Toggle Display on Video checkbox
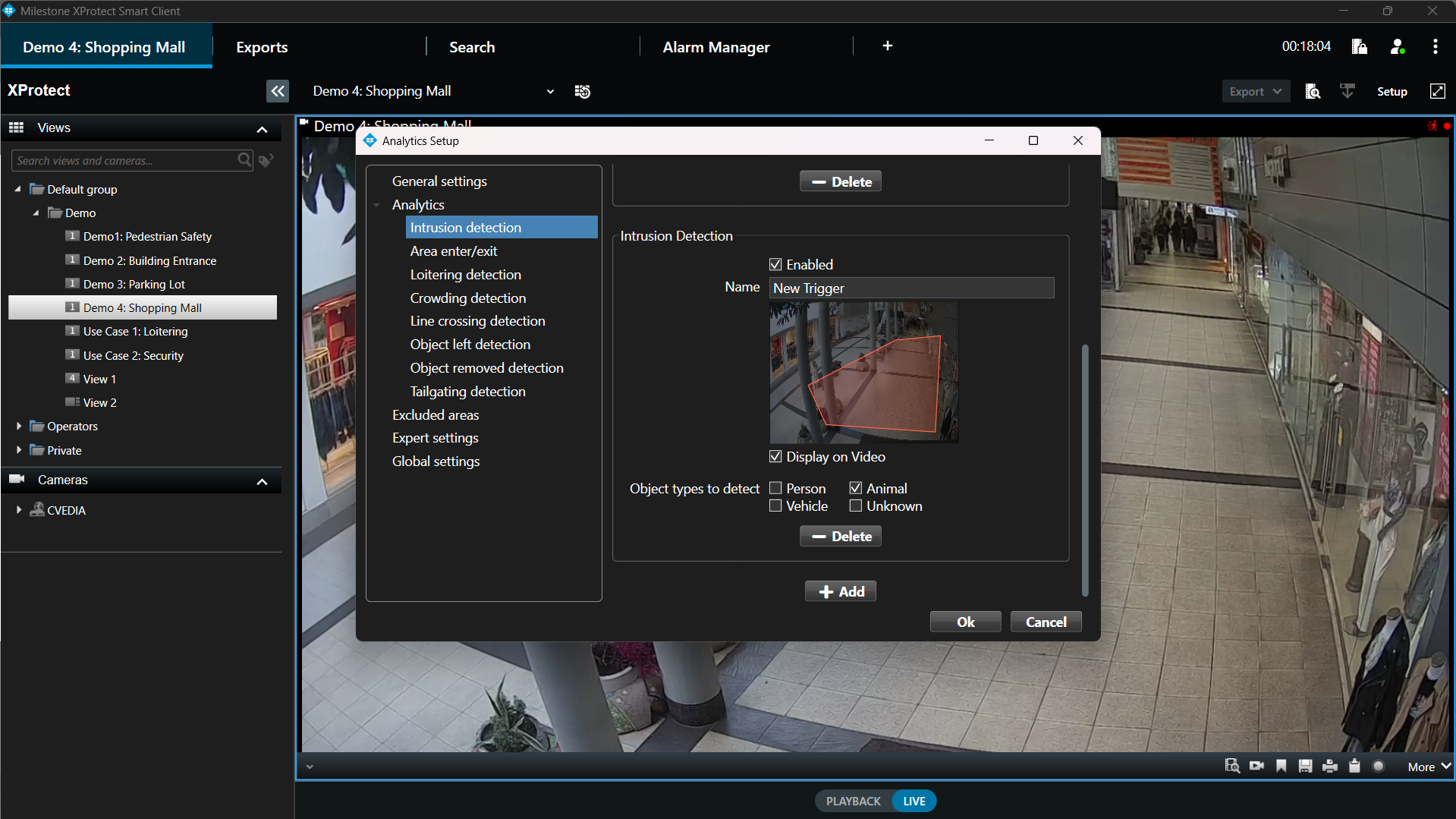The height and width of the screenshot is (819, 1456). point(775,456)
